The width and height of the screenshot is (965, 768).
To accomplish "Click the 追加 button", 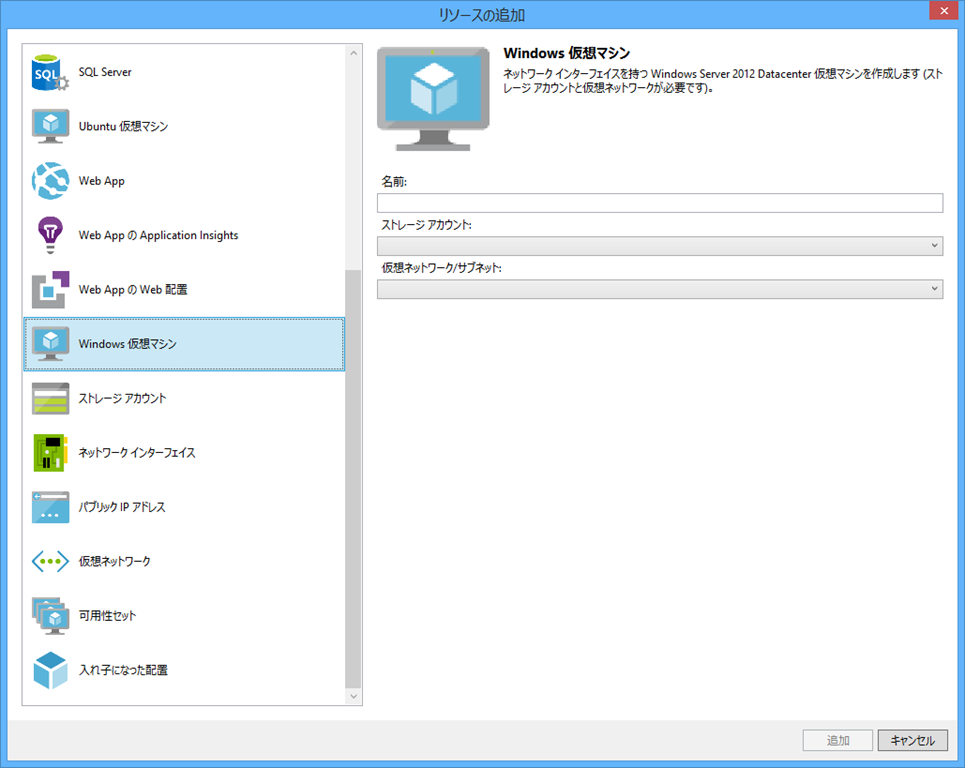I will tap(838, 740).
